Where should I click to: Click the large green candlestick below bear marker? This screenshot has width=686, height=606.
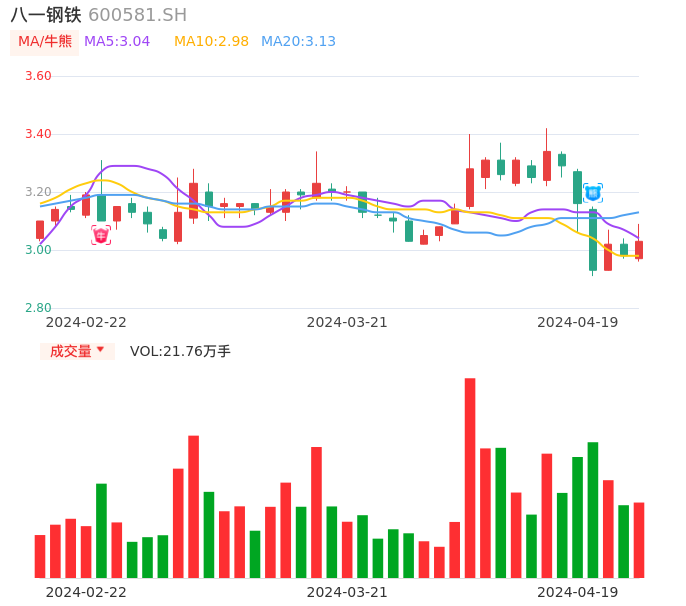click(593, 240)
